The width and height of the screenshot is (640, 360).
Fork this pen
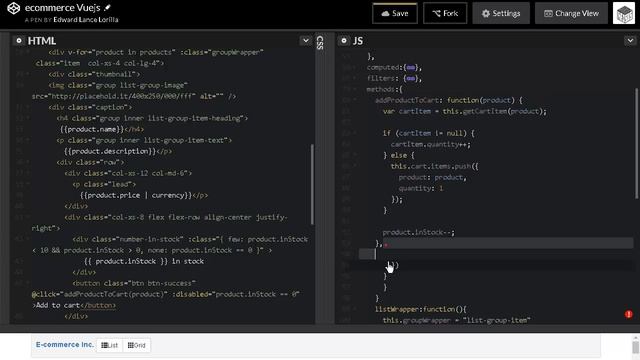[445, 13]
